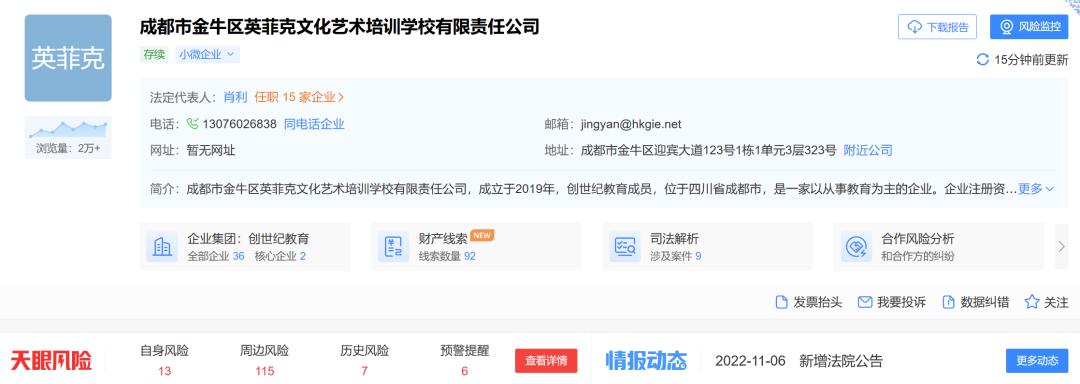
Task: Click the 英菲克 company logo thumbnail
Action: coord(68,58)
